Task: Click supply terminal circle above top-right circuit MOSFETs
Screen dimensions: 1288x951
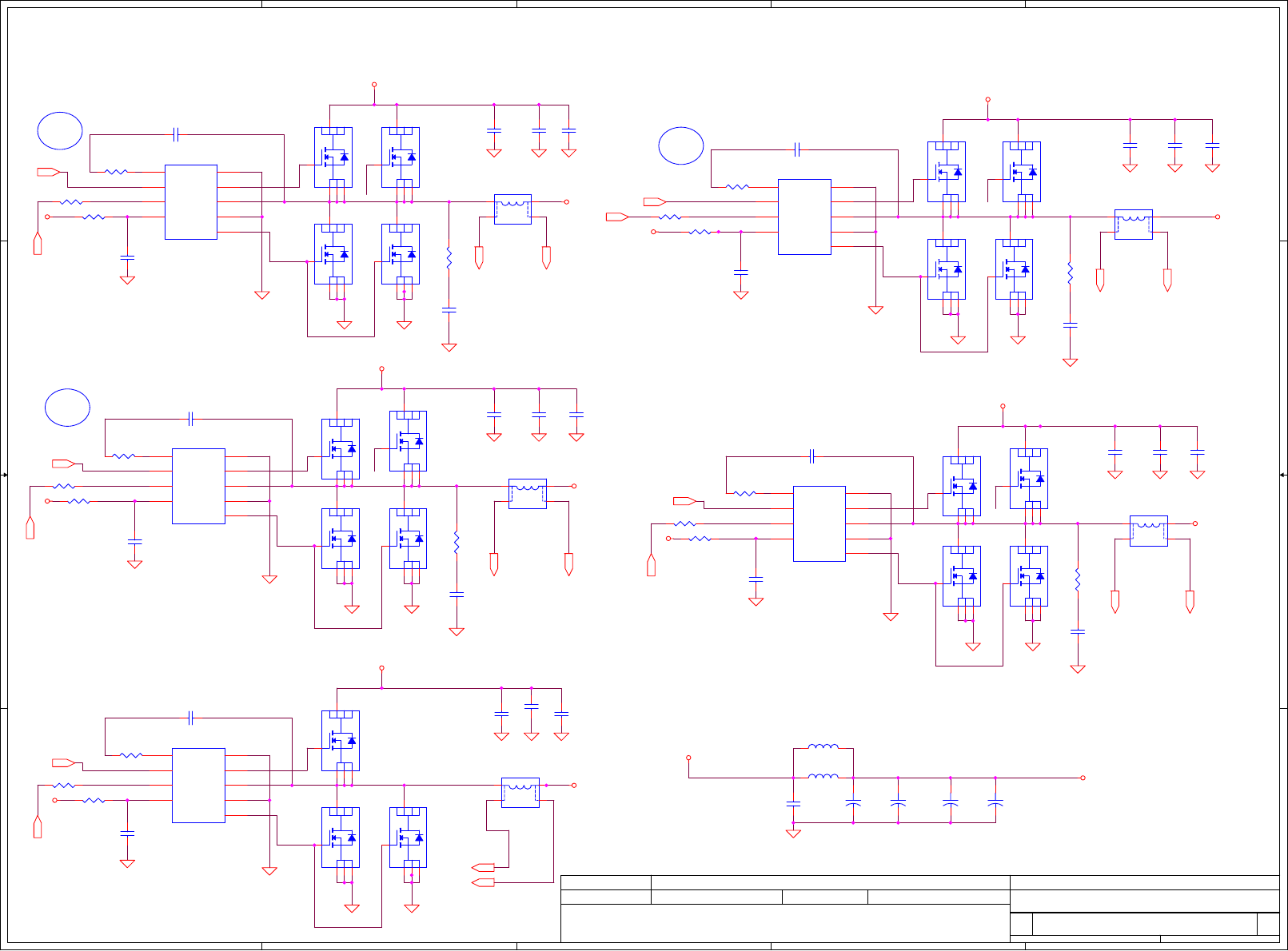Action: pos(987,100)
